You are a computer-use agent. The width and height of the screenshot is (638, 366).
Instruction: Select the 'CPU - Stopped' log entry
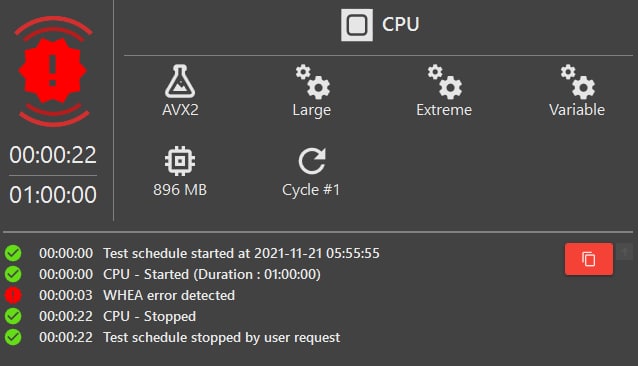coord(149,316)
